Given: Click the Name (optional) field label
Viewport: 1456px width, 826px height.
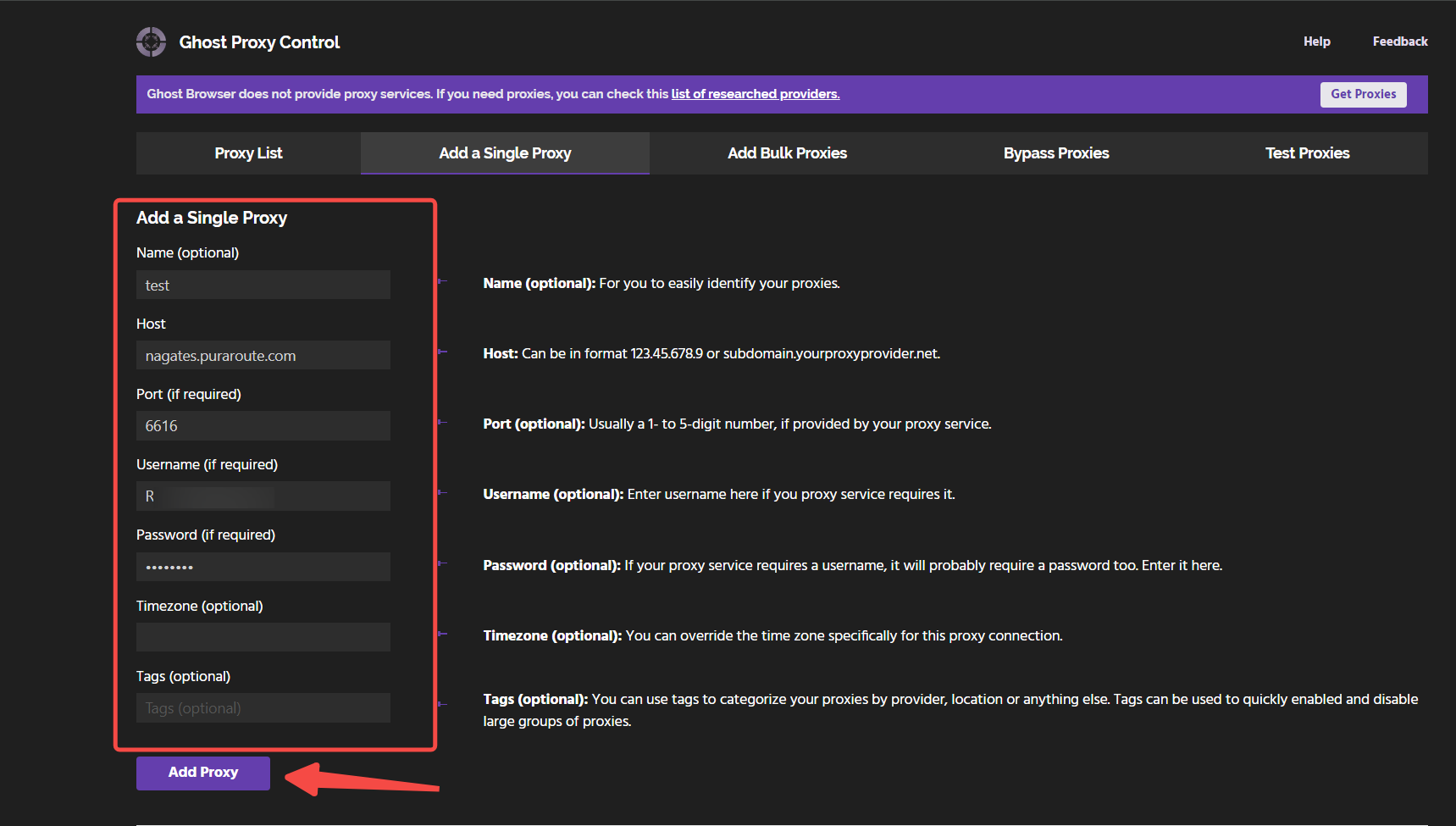Looking at the screenshot, I should click(187, 252).
